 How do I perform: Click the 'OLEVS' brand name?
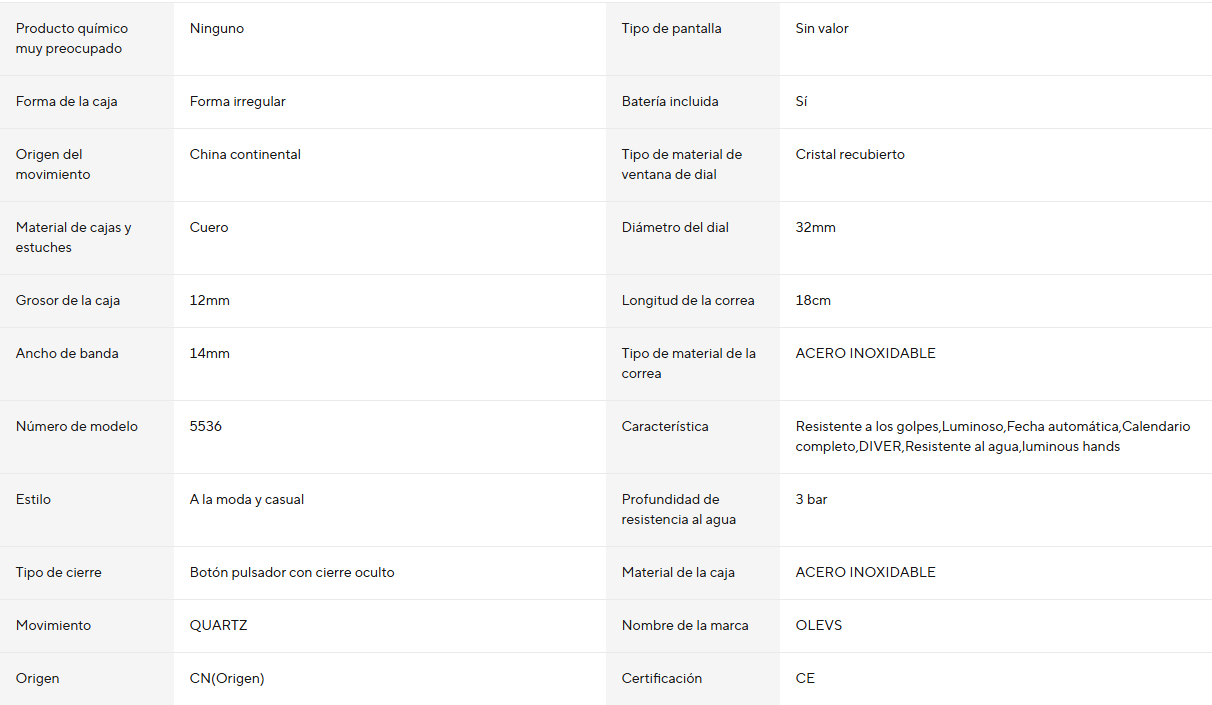[x=819, y=625]
